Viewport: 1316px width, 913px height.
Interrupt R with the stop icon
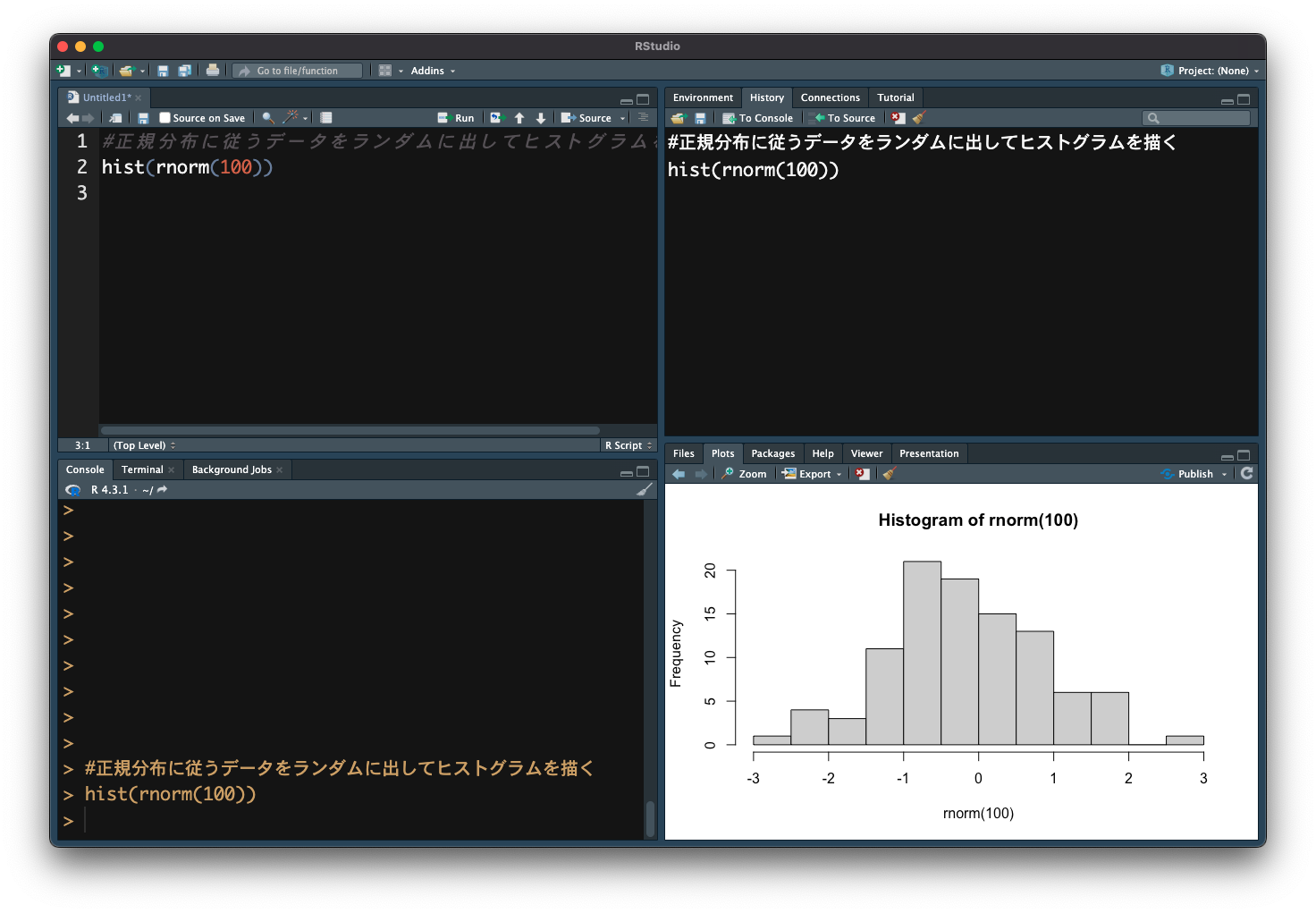coord(898,117)
